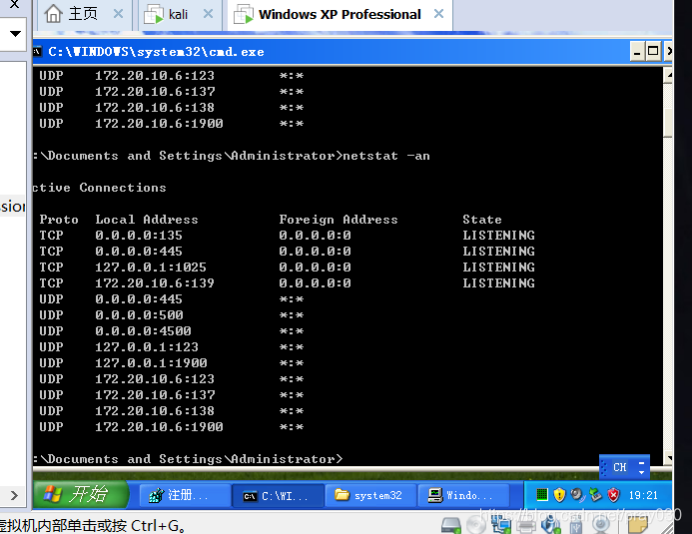Viewport: 692px width, 534px height.
Task: Click the final command prompt line
Action: (188, 459)
